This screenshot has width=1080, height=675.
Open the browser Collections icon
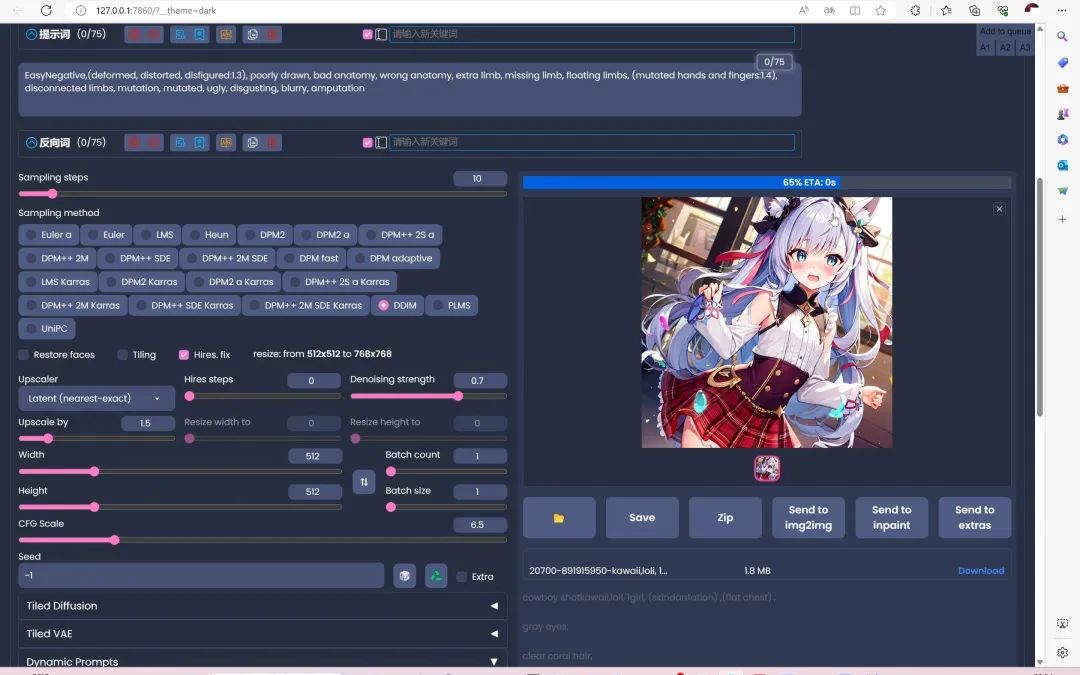coord(974,10)
